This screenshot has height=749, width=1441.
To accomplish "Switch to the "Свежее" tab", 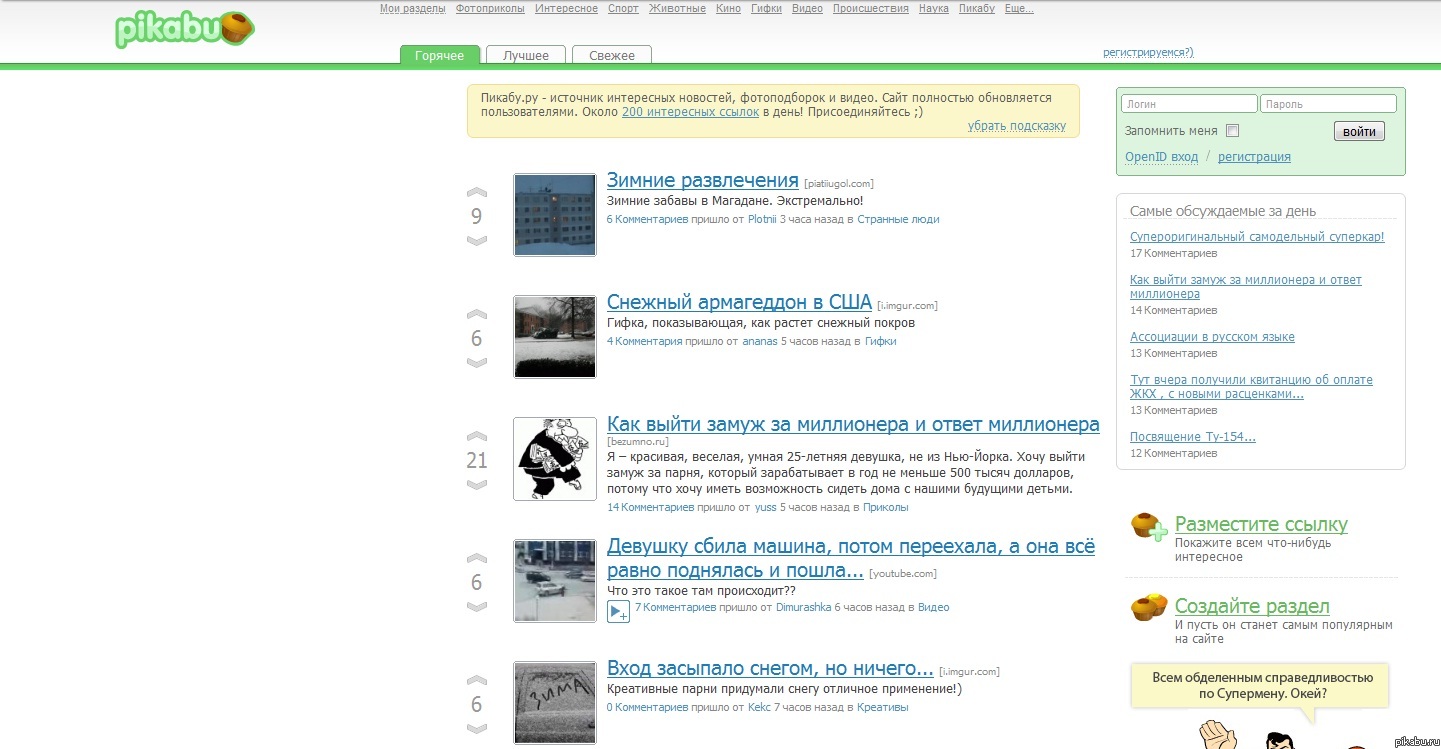I will pos(611,56).
